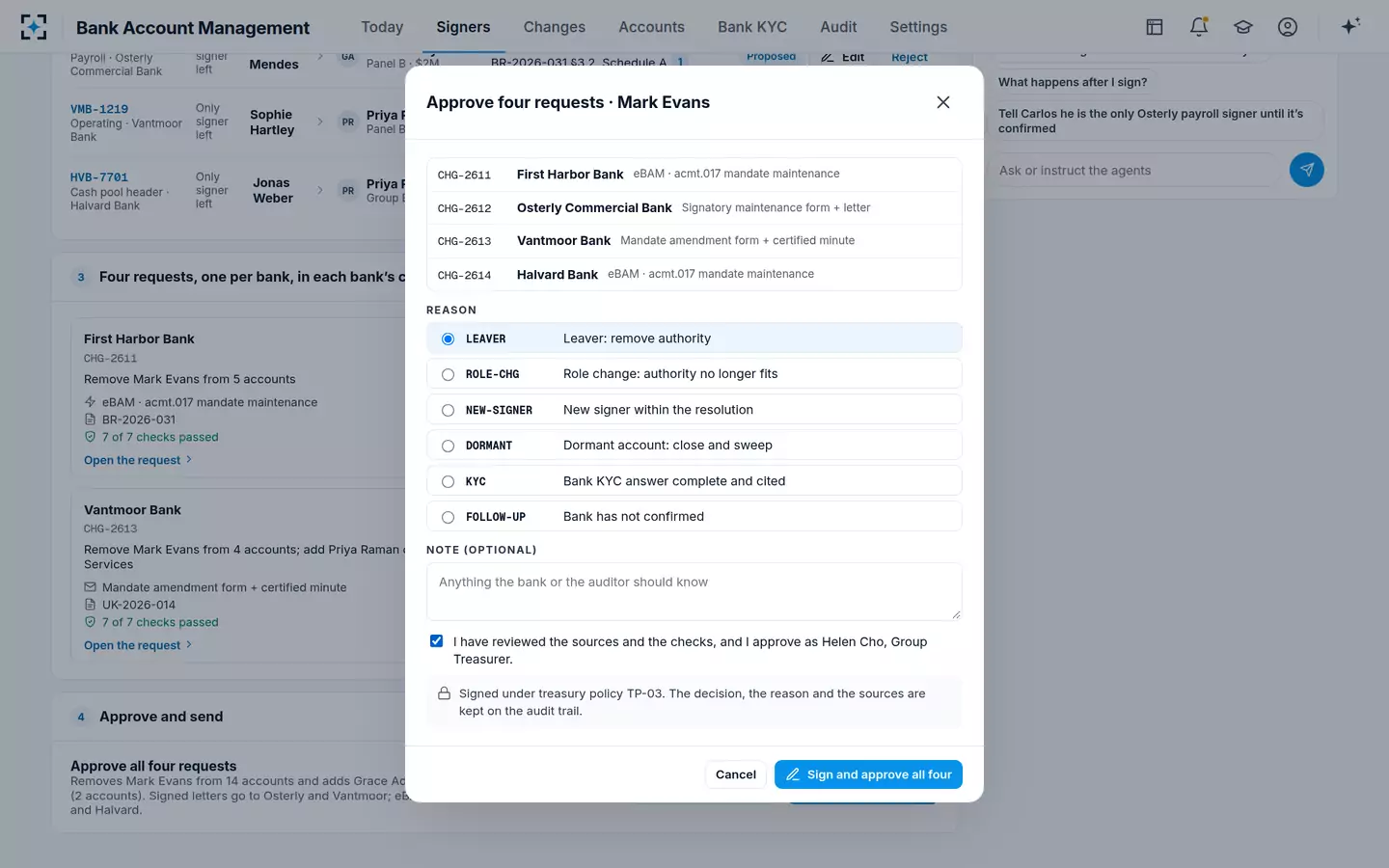The width and height of the screenshot is (1389, 868).
Task: Go to the Audit tab
Action: tap(838, 27)
